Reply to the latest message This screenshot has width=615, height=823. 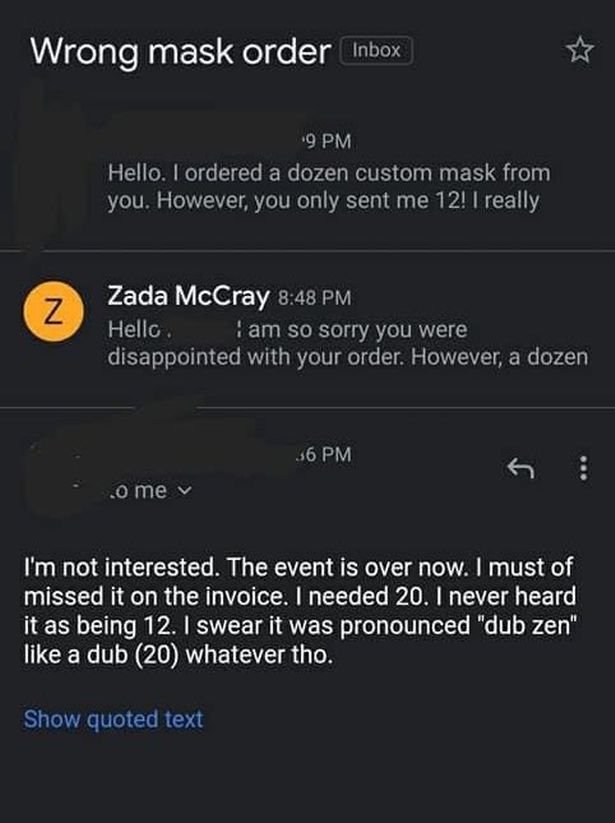click(x=517, y=468)
